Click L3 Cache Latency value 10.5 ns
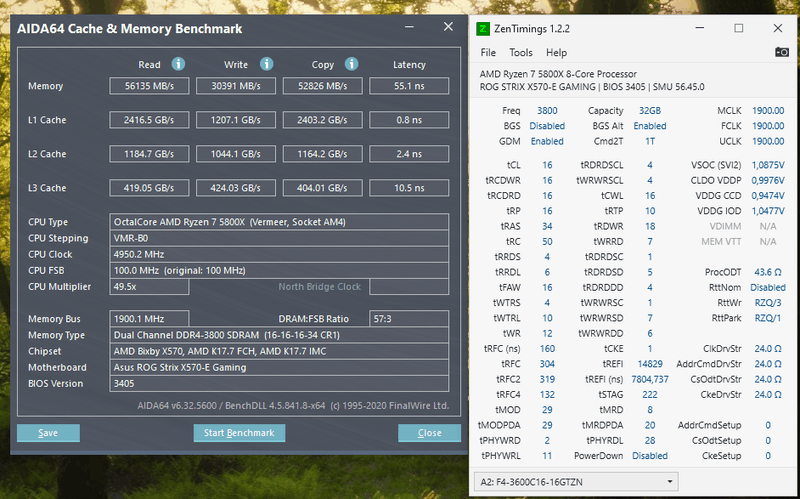 point(409,188)
